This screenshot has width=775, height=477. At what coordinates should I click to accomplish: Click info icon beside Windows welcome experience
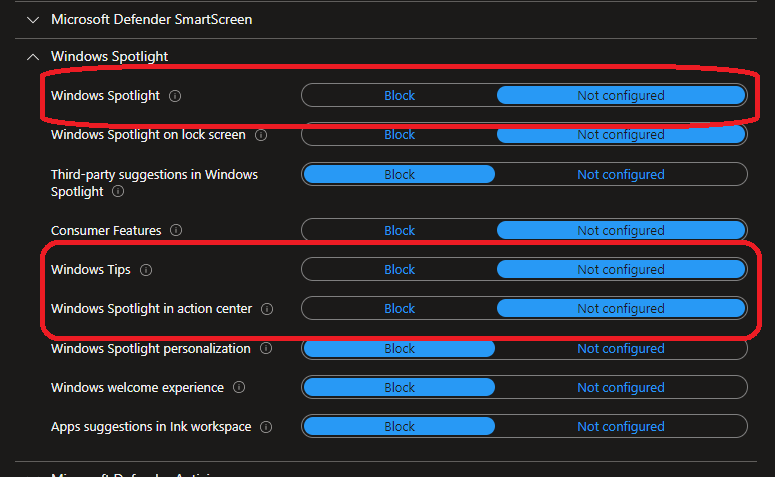[x=239, y=388]
